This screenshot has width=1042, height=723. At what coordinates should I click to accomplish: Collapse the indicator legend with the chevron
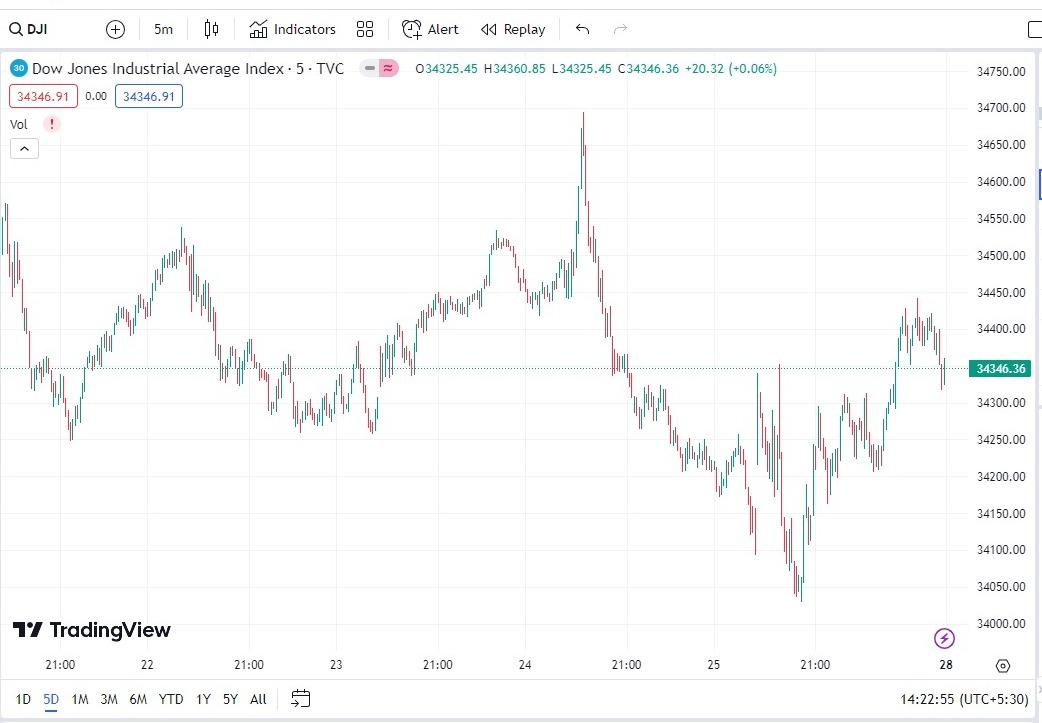tap(24, 149)
